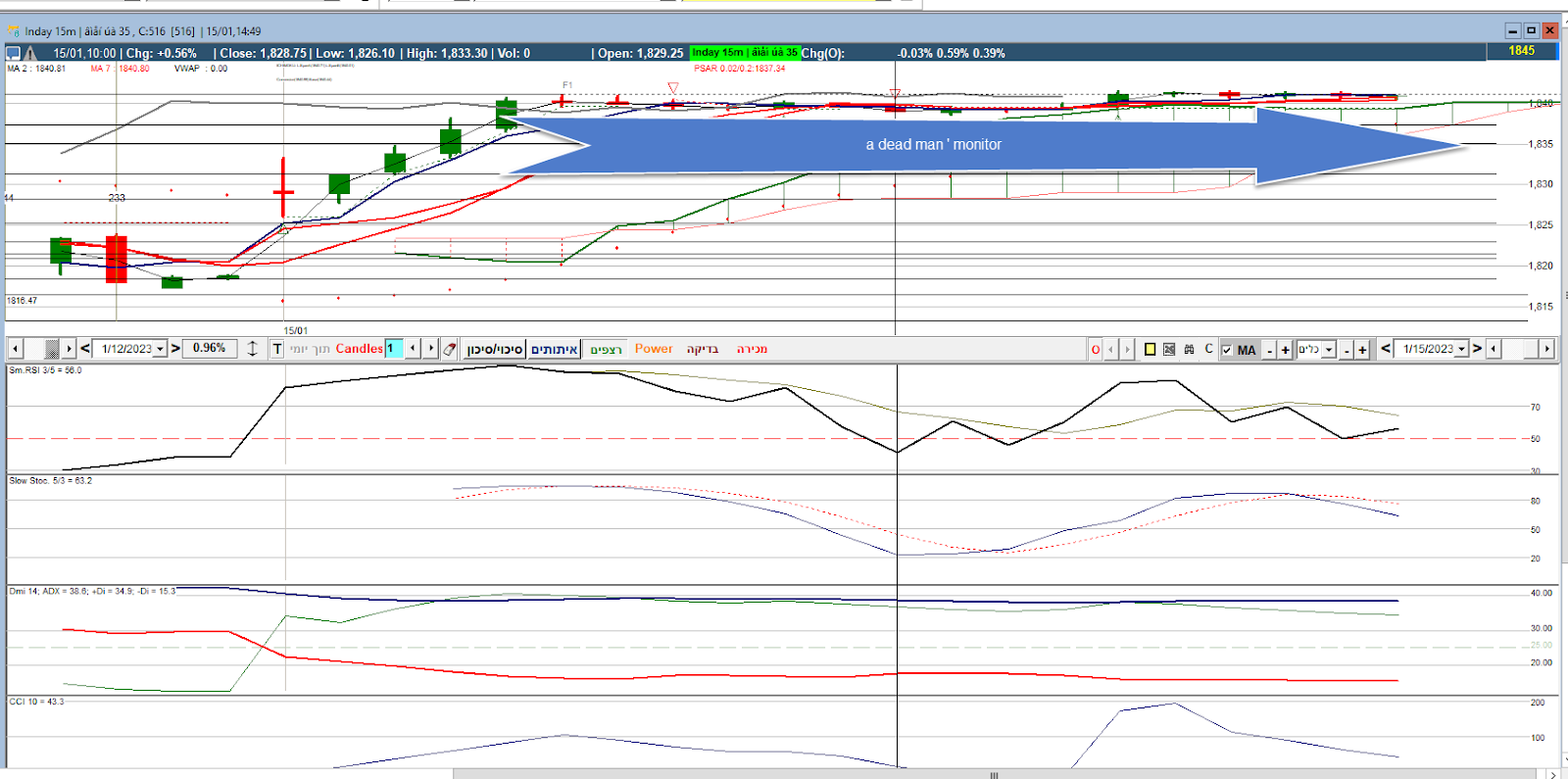
Task: Click minus button right of כלים dropdown
Action: click(1347, 350)
